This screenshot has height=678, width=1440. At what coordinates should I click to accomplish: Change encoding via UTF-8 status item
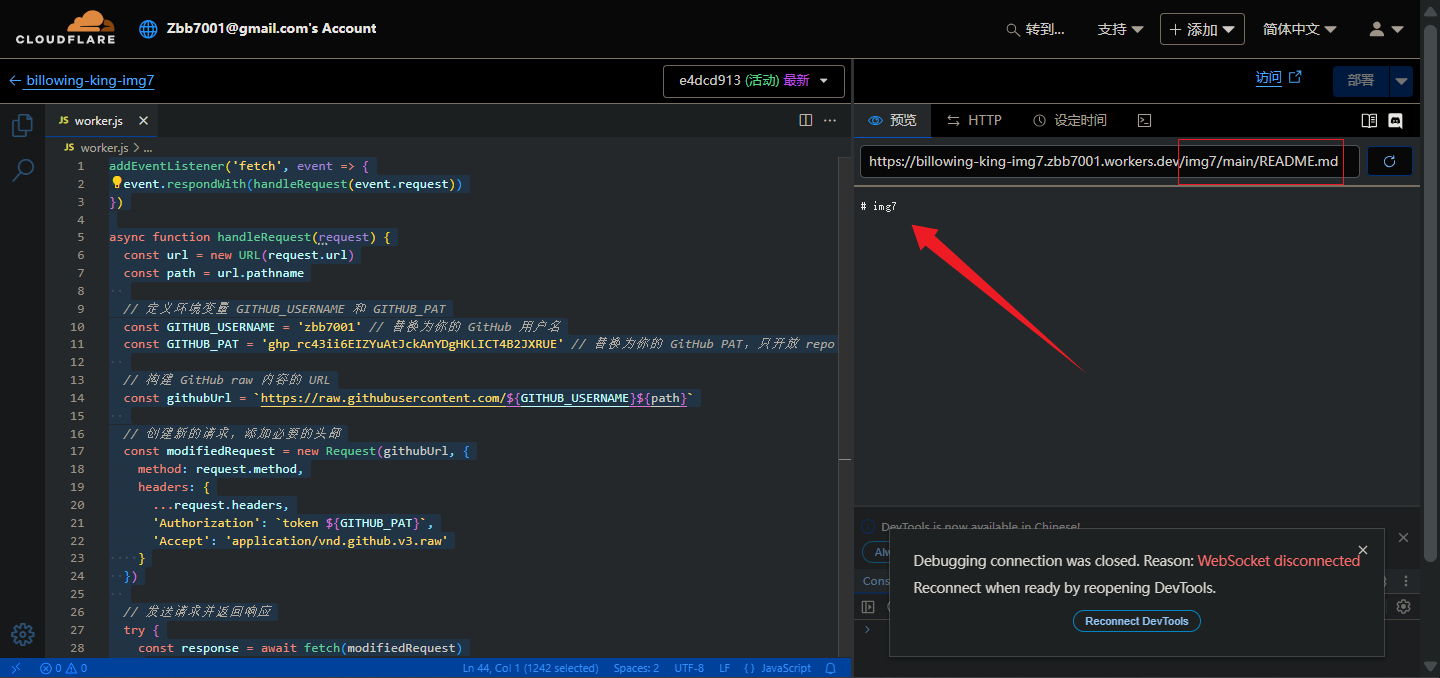click(689, 668)
